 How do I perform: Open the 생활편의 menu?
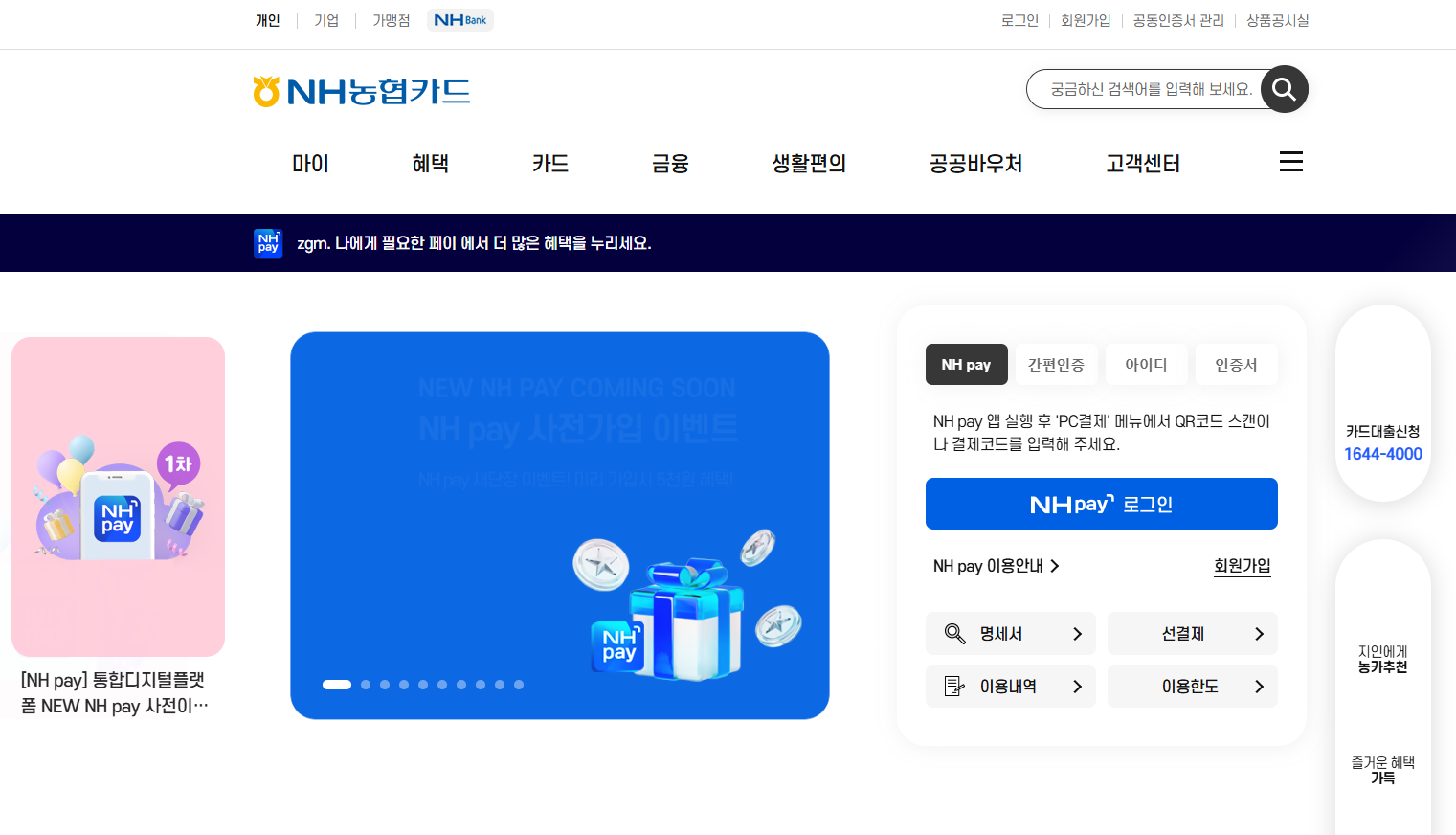(x=809, y=164)
